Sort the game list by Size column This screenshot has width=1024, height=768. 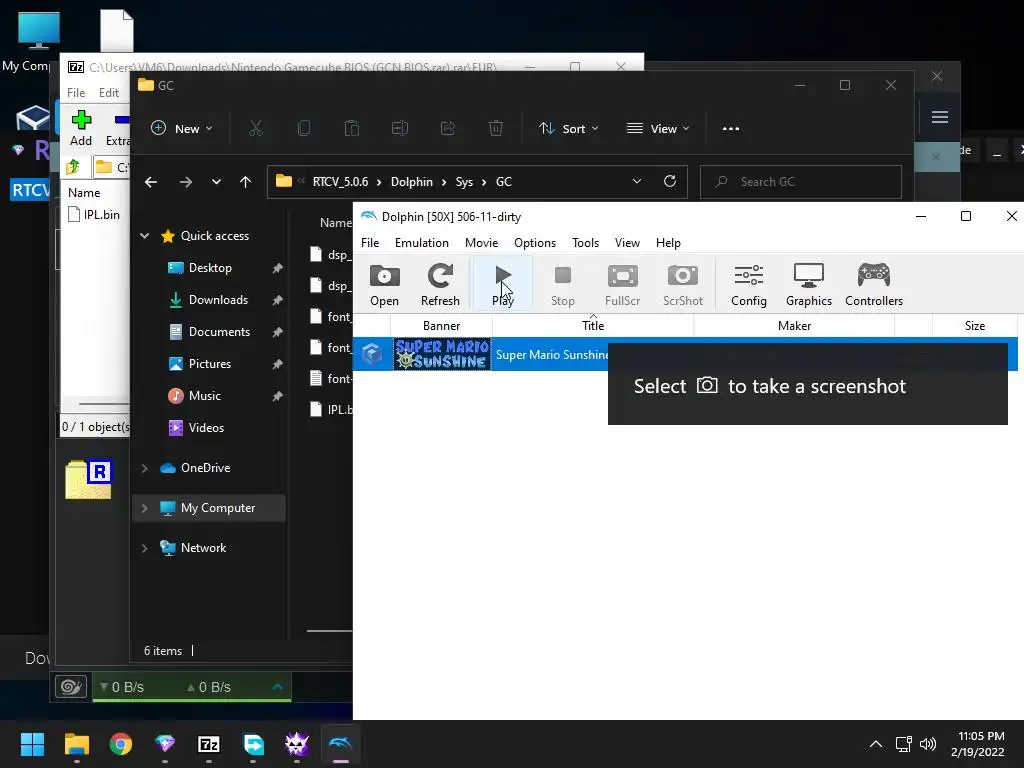pyautogui.click(x=975, y=325)
